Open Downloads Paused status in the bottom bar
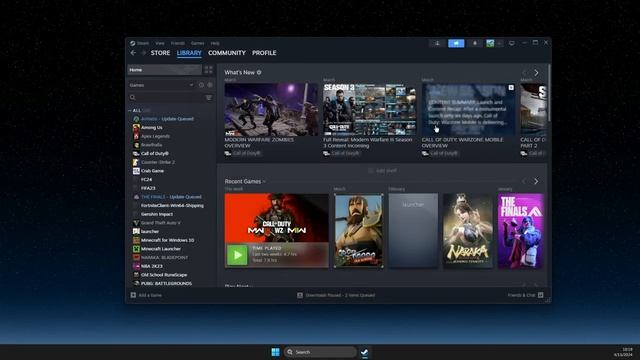 [x=336, y=295]
